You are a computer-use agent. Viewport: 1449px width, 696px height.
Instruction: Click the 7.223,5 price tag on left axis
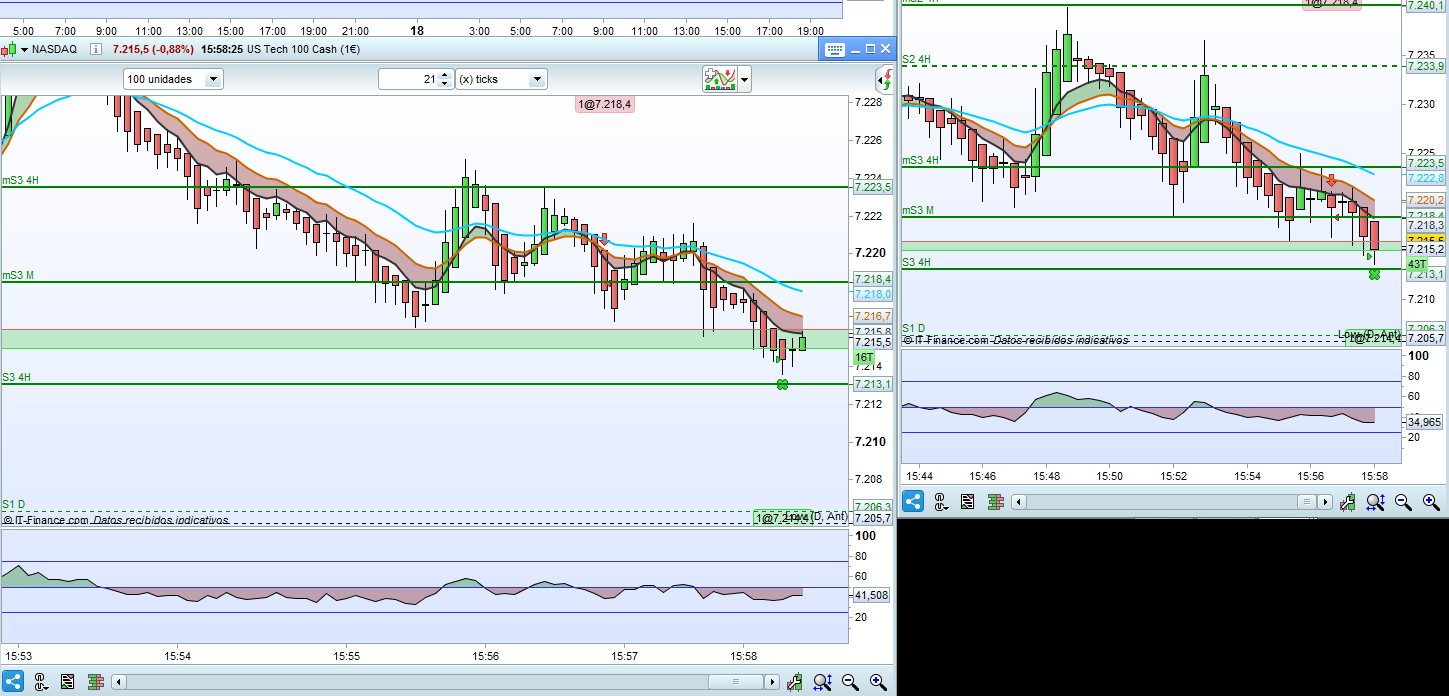872,187
